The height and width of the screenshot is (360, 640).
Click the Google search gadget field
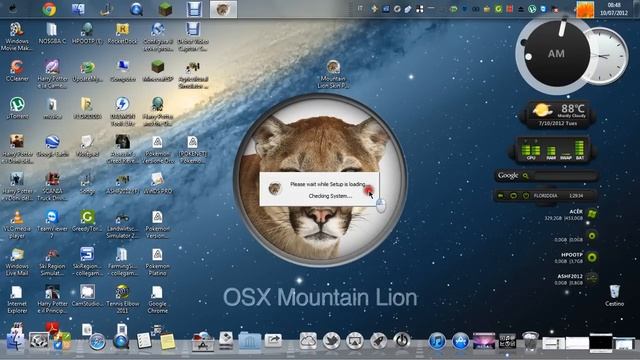[565, 176]
